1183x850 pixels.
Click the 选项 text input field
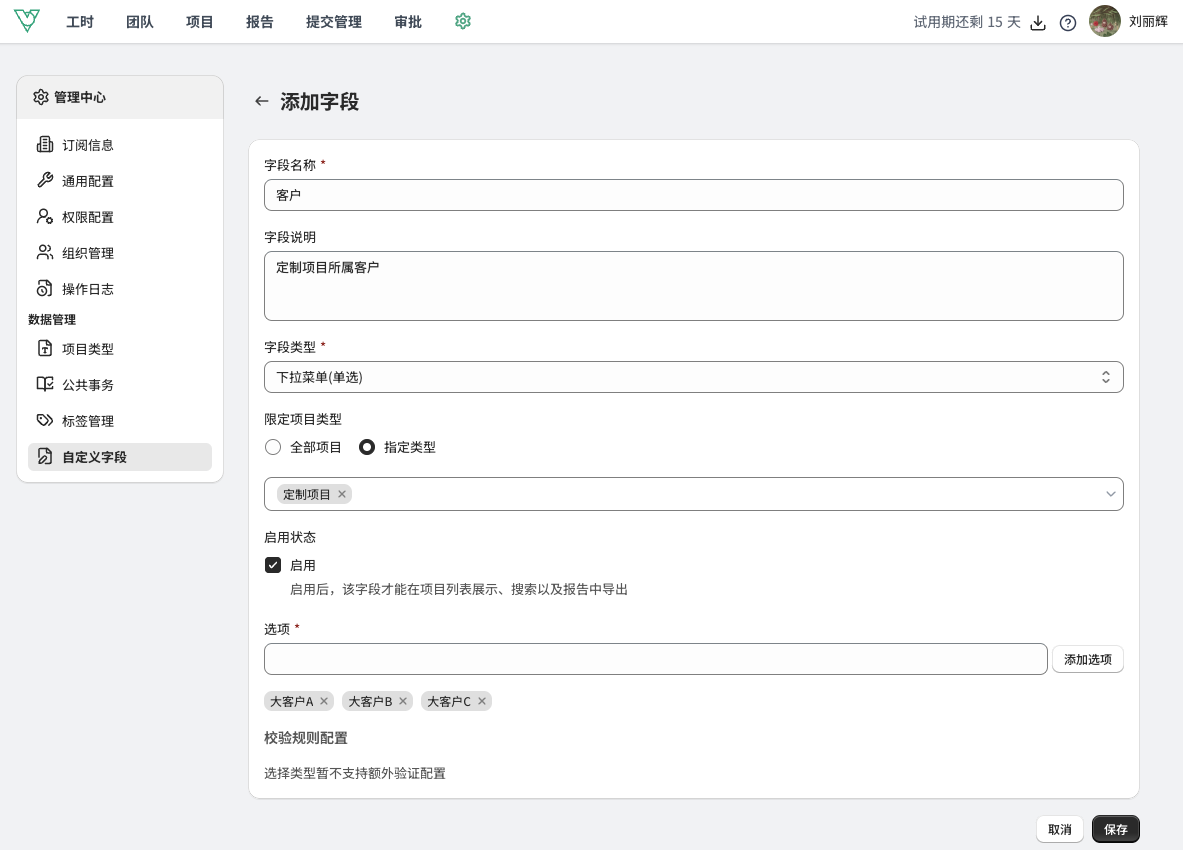click(x=655, y=659)
